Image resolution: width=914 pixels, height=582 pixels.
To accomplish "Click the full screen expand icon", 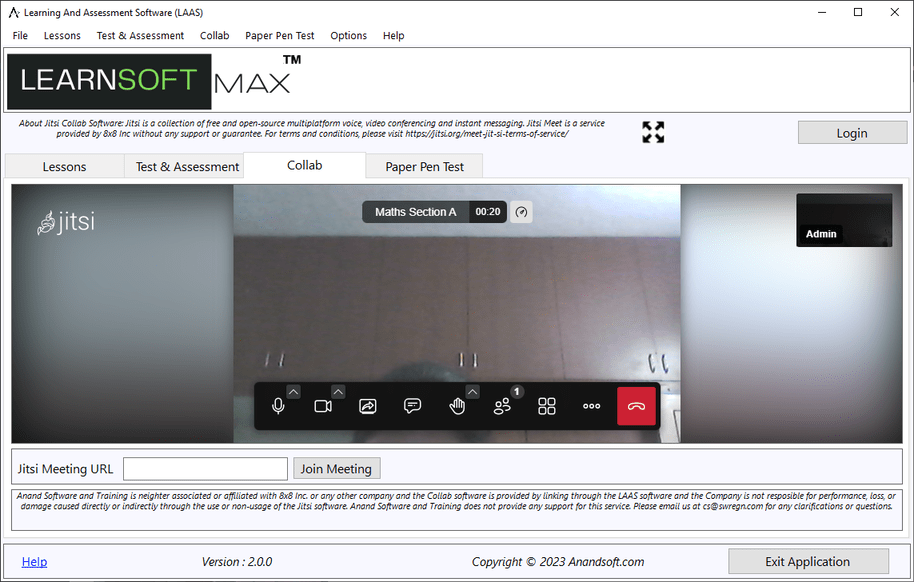I will (653, 132).
